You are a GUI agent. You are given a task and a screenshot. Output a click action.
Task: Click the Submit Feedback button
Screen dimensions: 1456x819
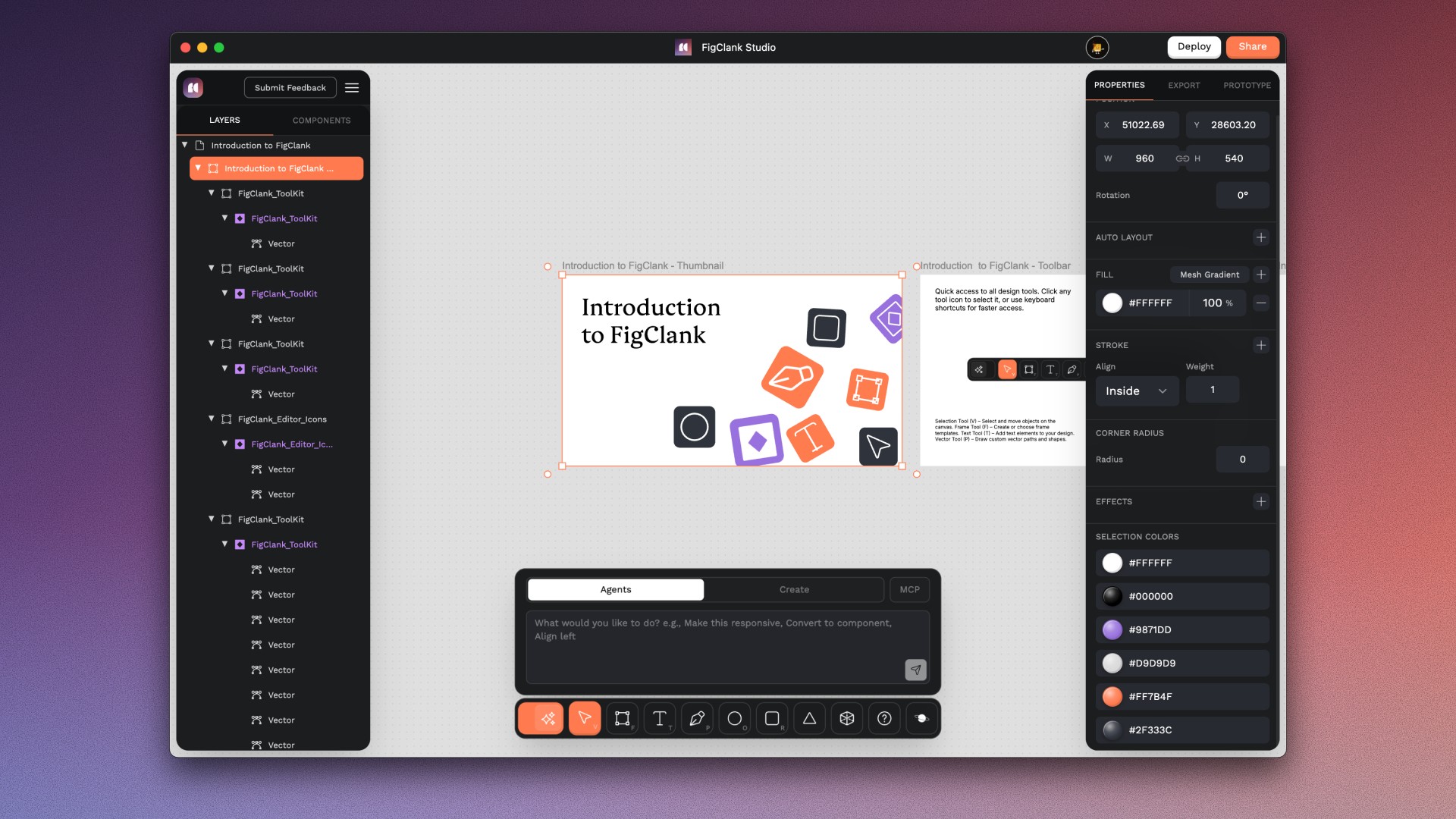point(290,88)
